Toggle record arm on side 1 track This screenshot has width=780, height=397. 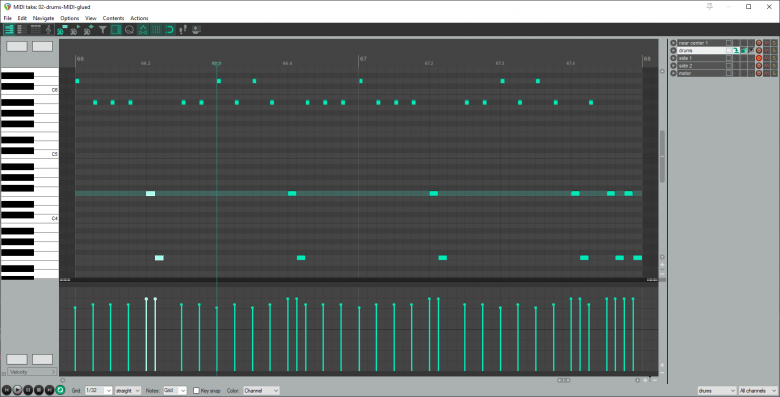[x=759, y=58]
